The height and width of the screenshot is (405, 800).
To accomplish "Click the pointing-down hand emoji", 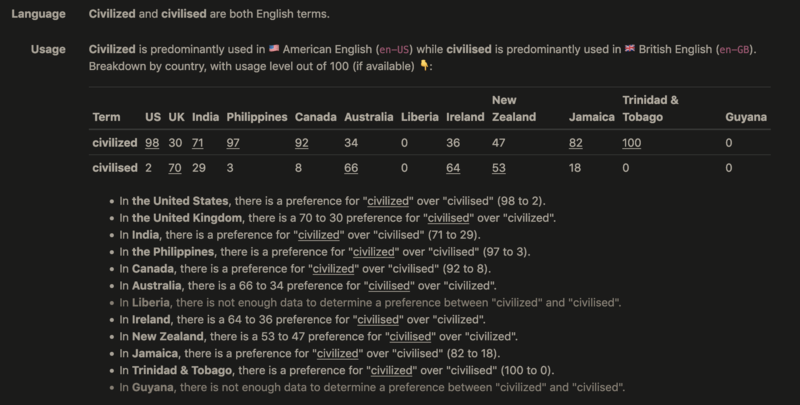I will (x=424, y=66).
